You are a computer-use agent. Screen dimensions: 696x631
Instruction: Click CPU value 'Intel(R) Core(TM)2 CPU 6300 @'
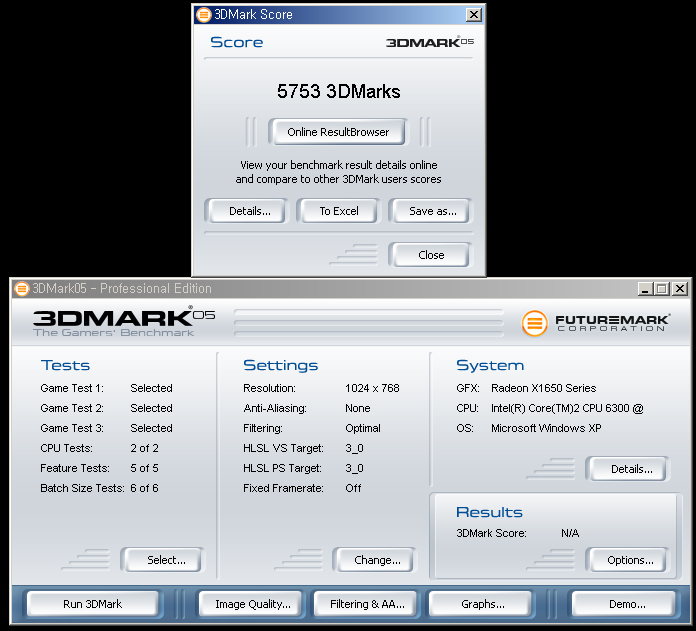[567, 408]
